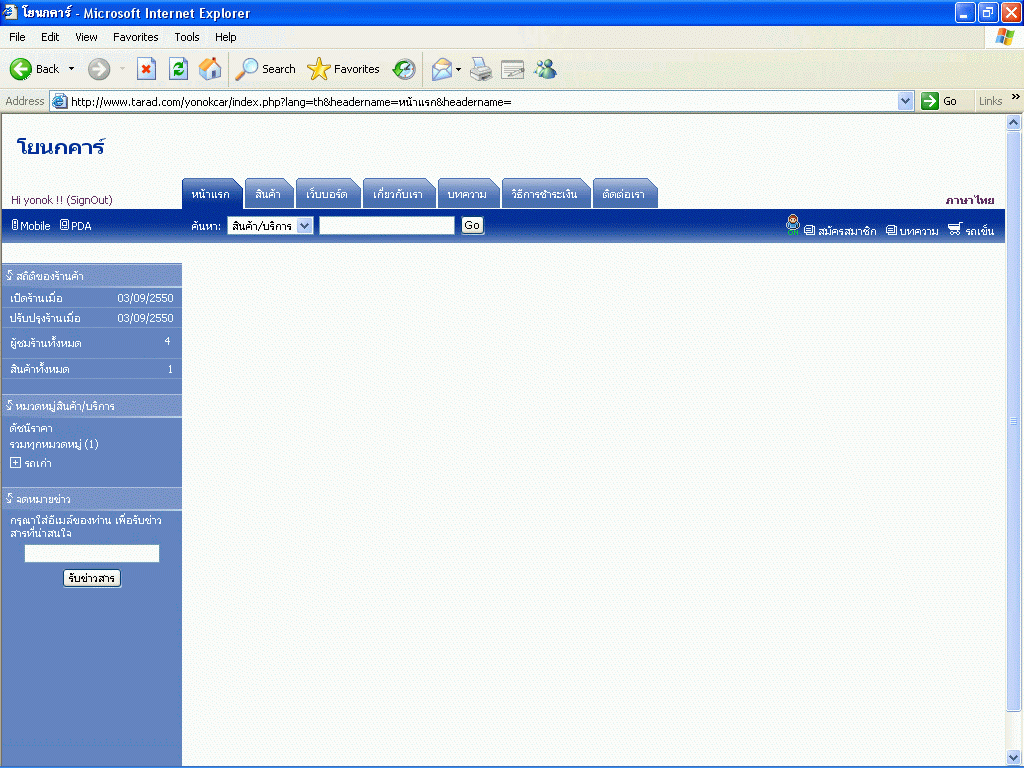The image size is (1024, 768).
Task: Go to the Home page icon
Action: coord(210,69)
